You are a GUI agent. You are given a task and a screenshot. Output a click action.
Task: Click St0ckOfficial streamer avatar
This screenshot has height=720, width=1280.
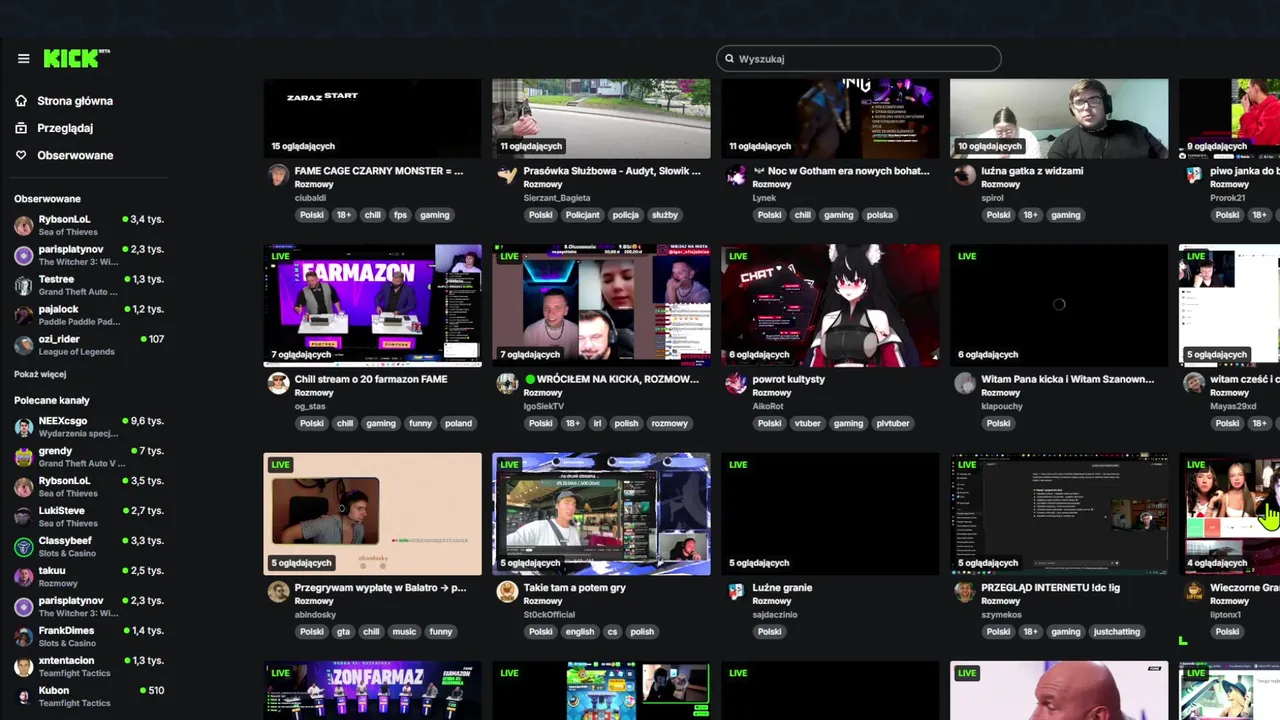tap(507, 592)
